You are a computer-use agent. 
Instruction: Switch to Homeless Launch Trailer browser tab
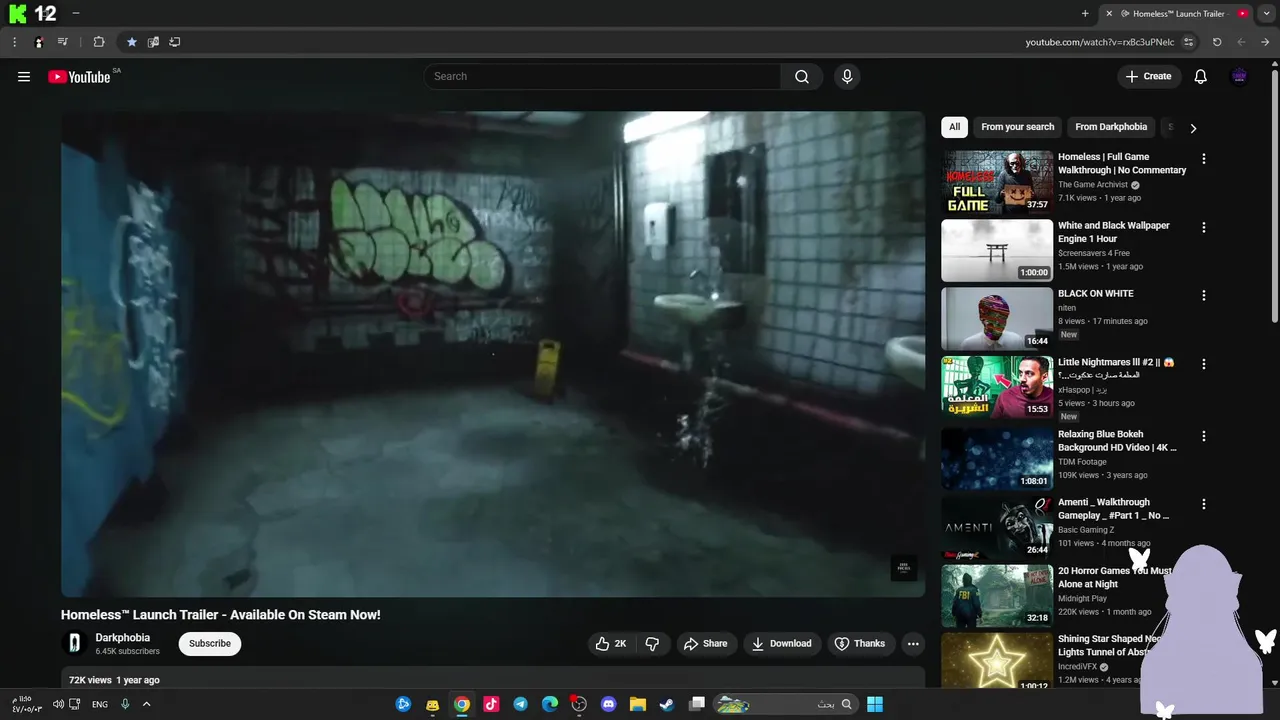[1177, 14]
